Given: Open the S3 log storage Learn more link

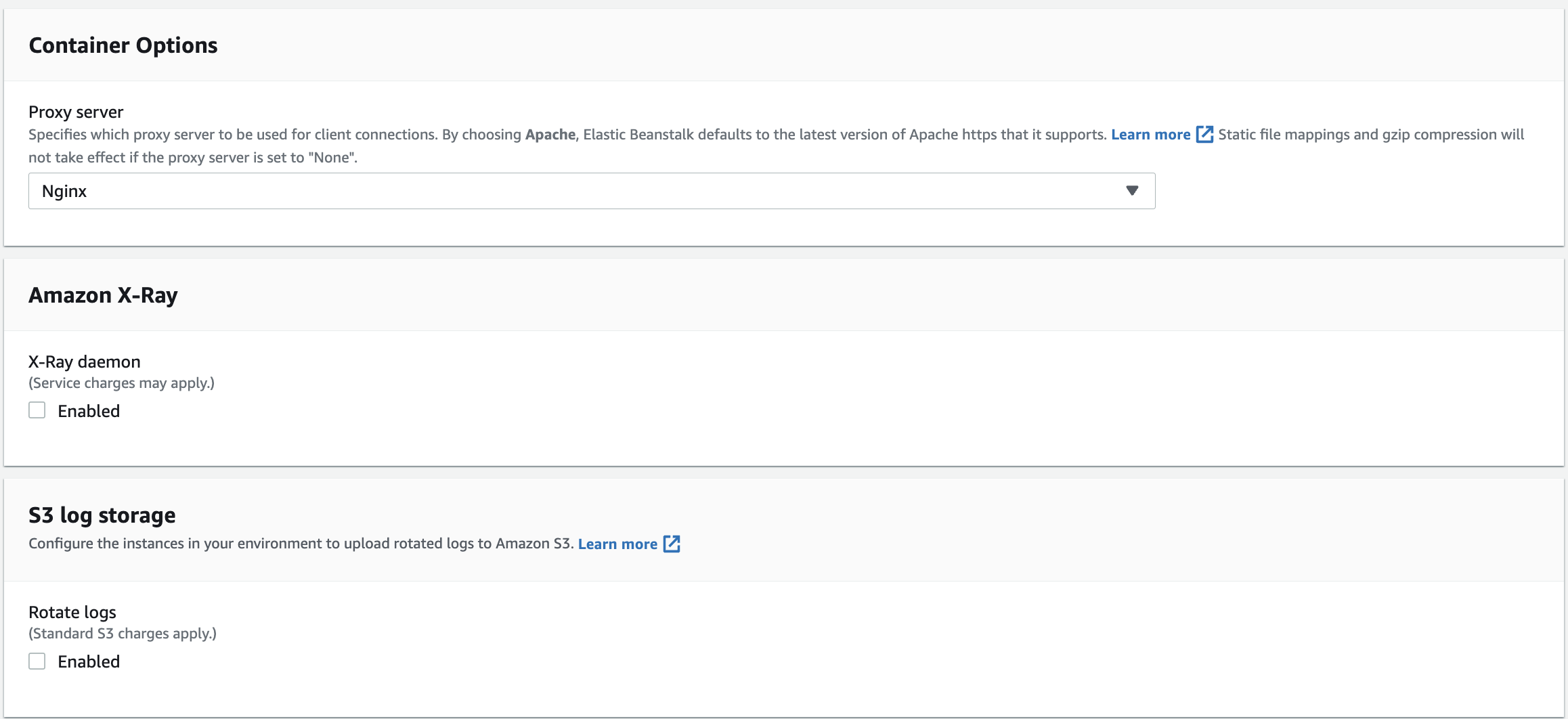Looking at the screenshot, I should (x=617, y=544).
